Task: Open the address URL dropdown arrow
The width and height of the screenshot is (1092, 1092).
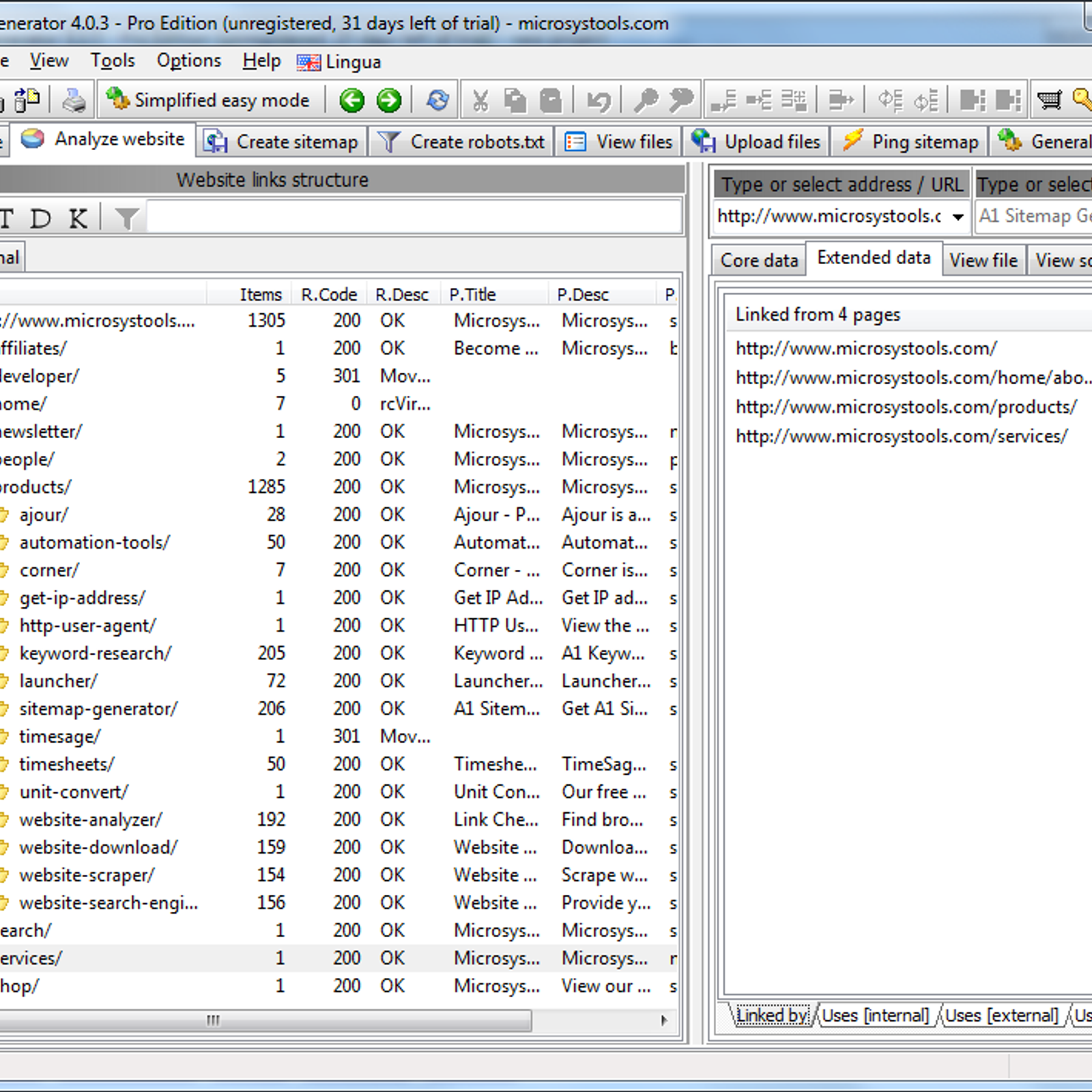Action: pos(958,217)
